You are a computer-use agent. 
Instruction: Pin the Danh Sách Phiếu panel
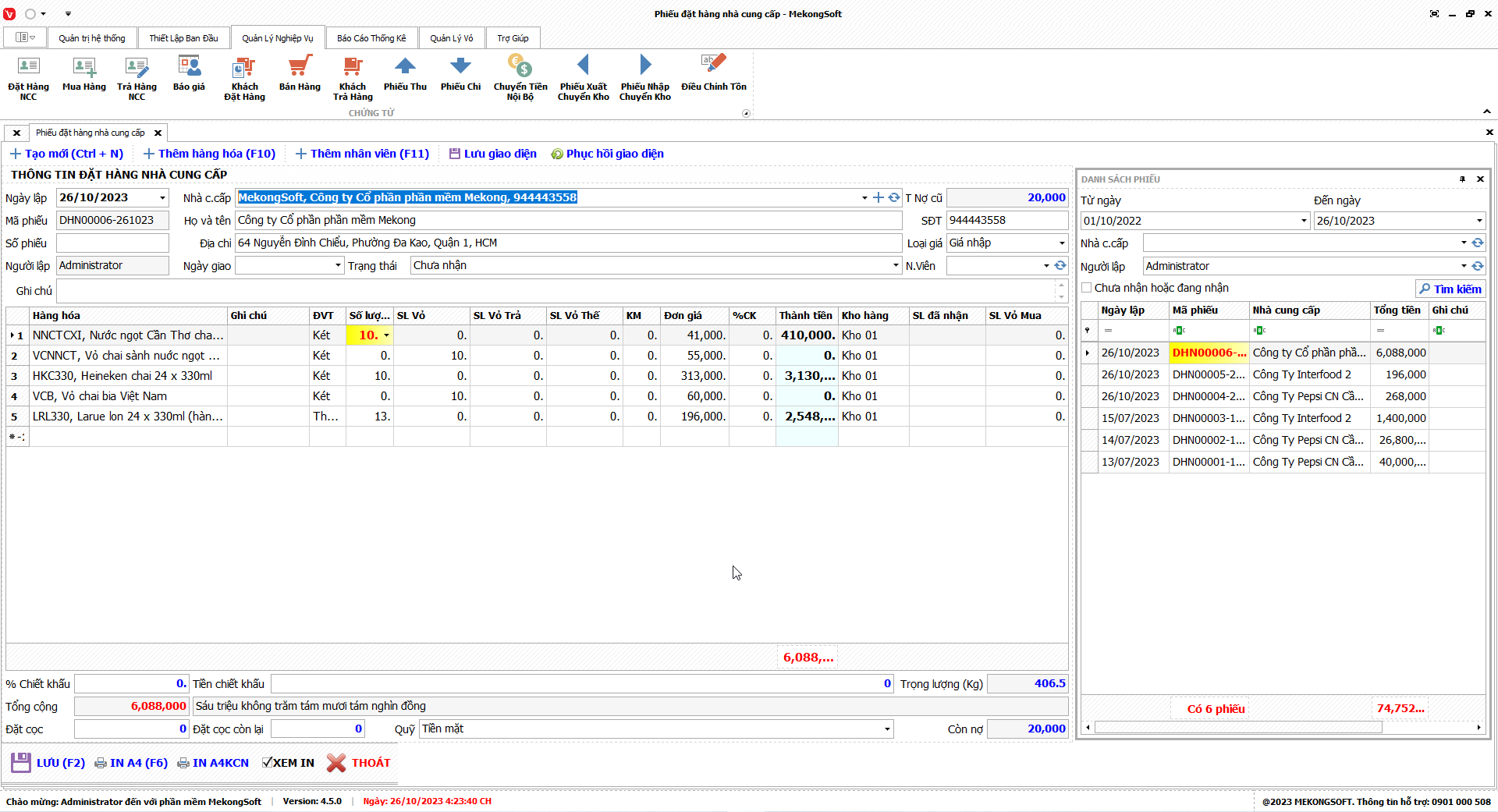1462,179
